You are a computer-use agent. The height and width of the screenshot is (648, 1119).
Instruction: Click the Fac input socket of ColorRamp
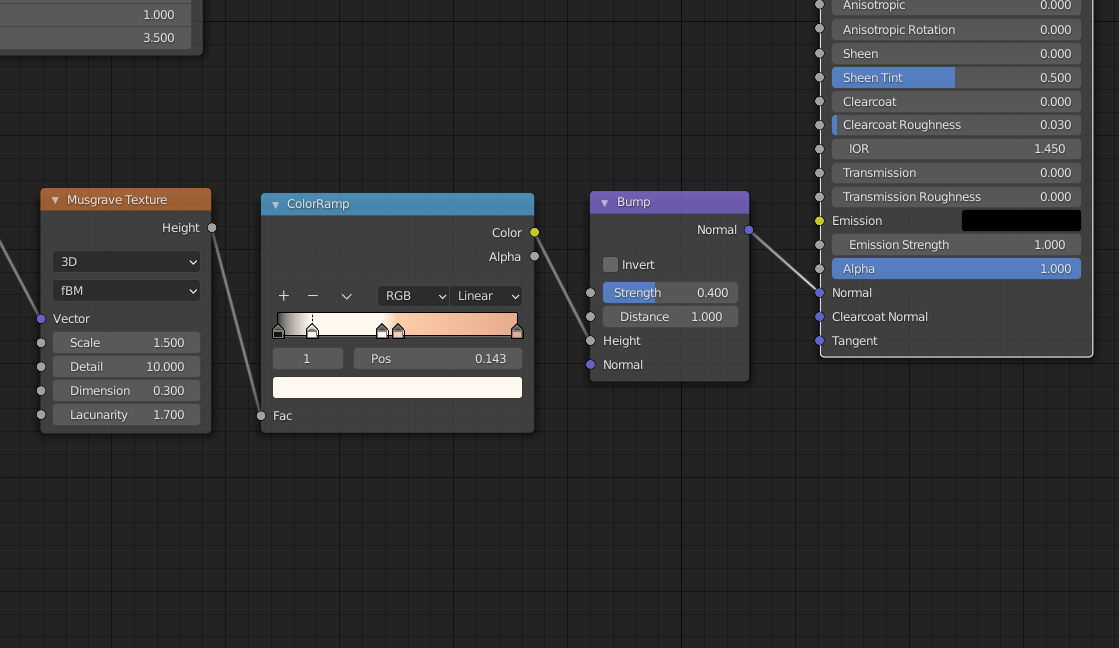tap(261, 416)
